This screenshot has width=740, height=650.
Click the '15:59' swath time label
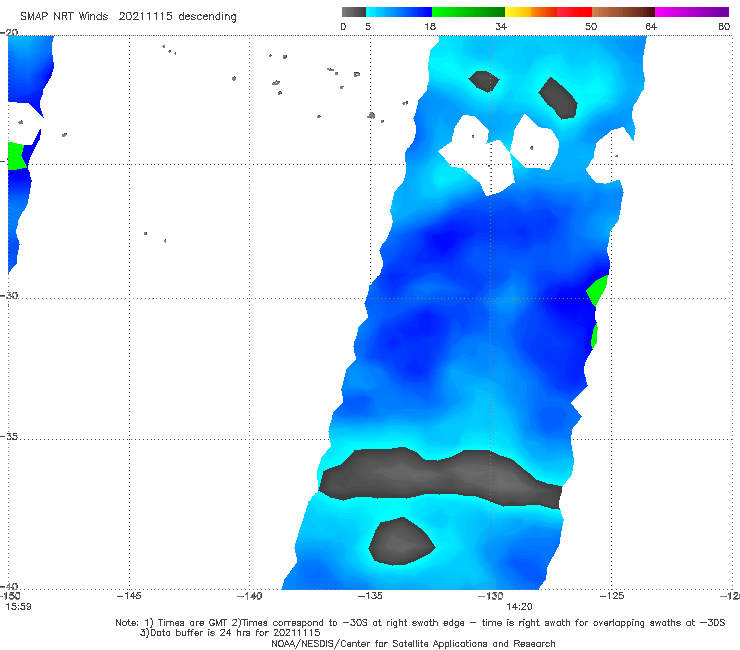(x=18, y=607)
